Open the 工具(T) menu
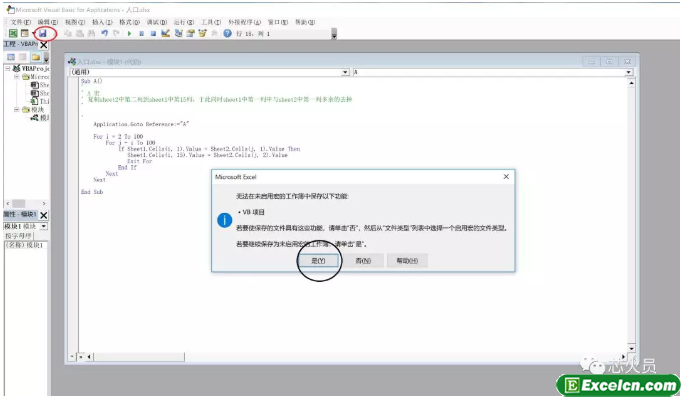681x397 pixels. (211, 22)
